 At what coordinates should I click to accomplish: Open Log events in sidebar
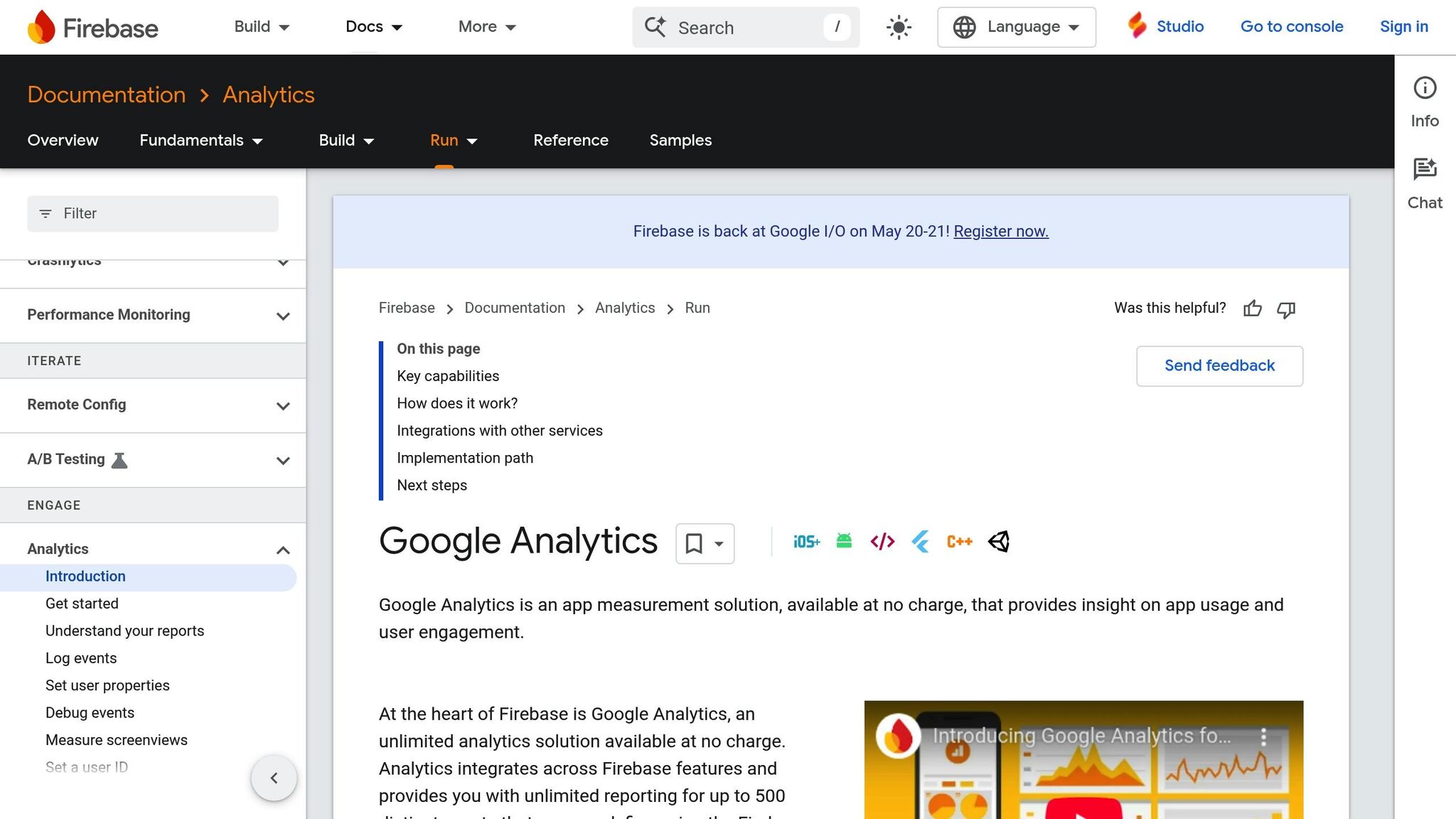point(81,658)
